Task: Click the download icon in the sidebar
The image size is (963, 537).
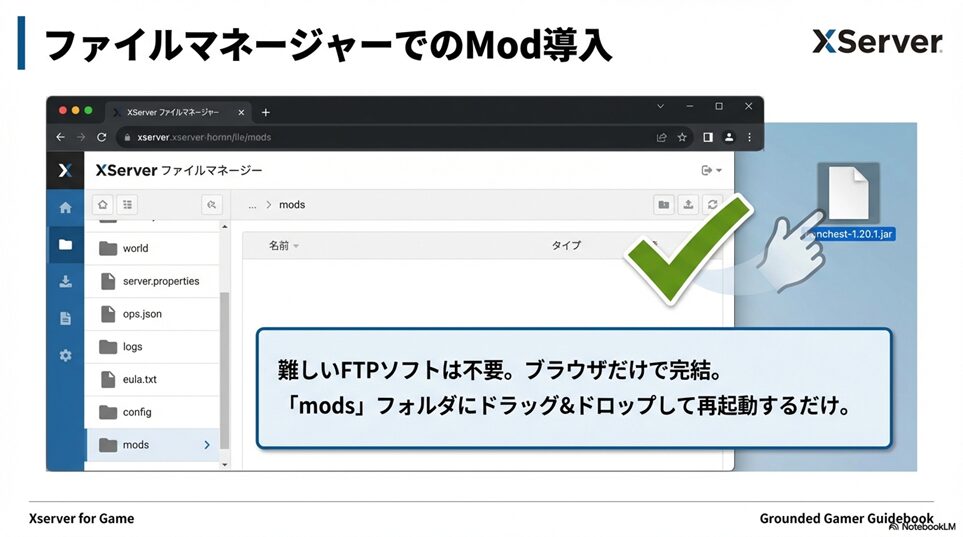Action: tap(65, 281)
